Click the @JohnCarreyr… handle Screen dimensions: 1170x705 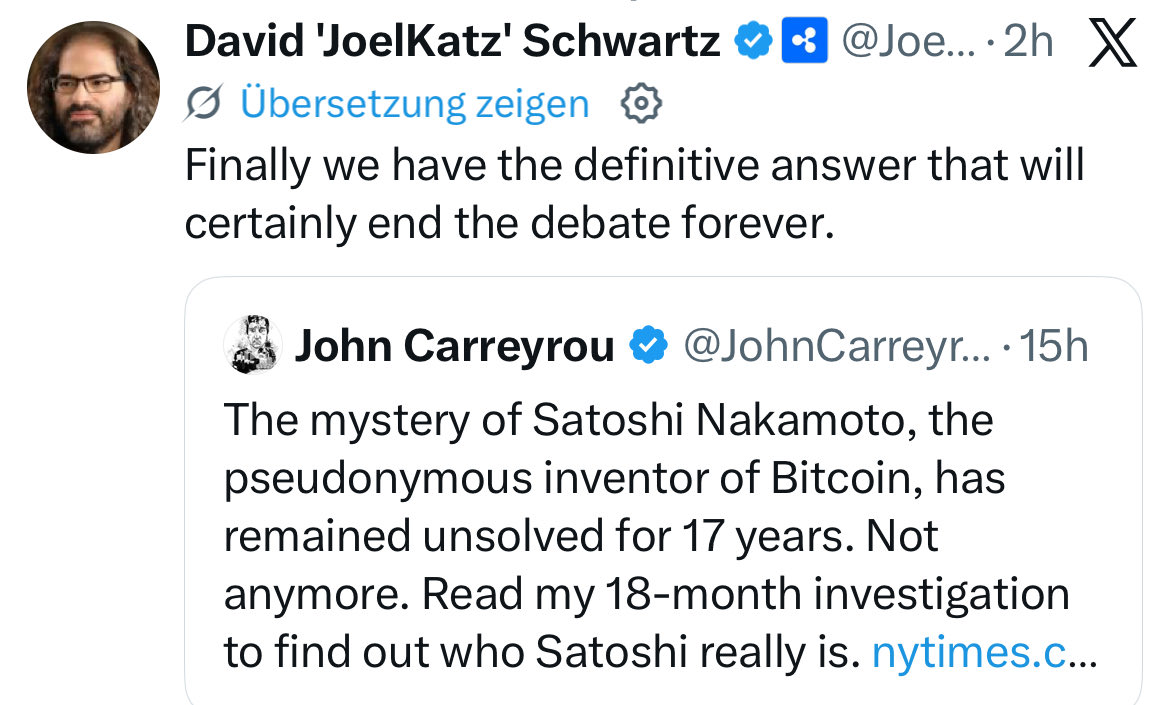point(835,346)
